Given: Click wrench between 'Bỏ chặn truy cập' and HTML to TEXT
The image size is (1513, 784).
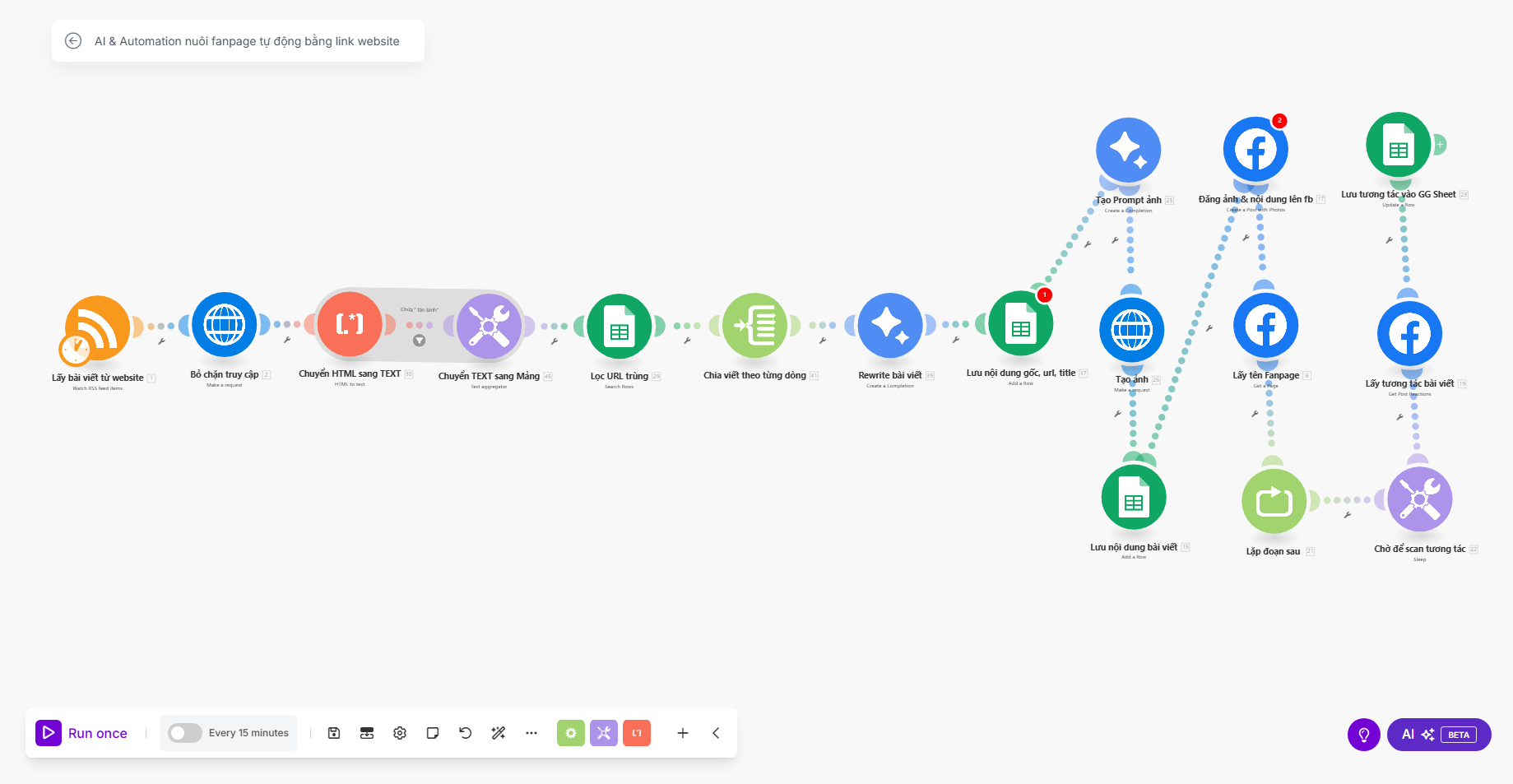Looking at the screenshot, I should [x=287, y=339].
